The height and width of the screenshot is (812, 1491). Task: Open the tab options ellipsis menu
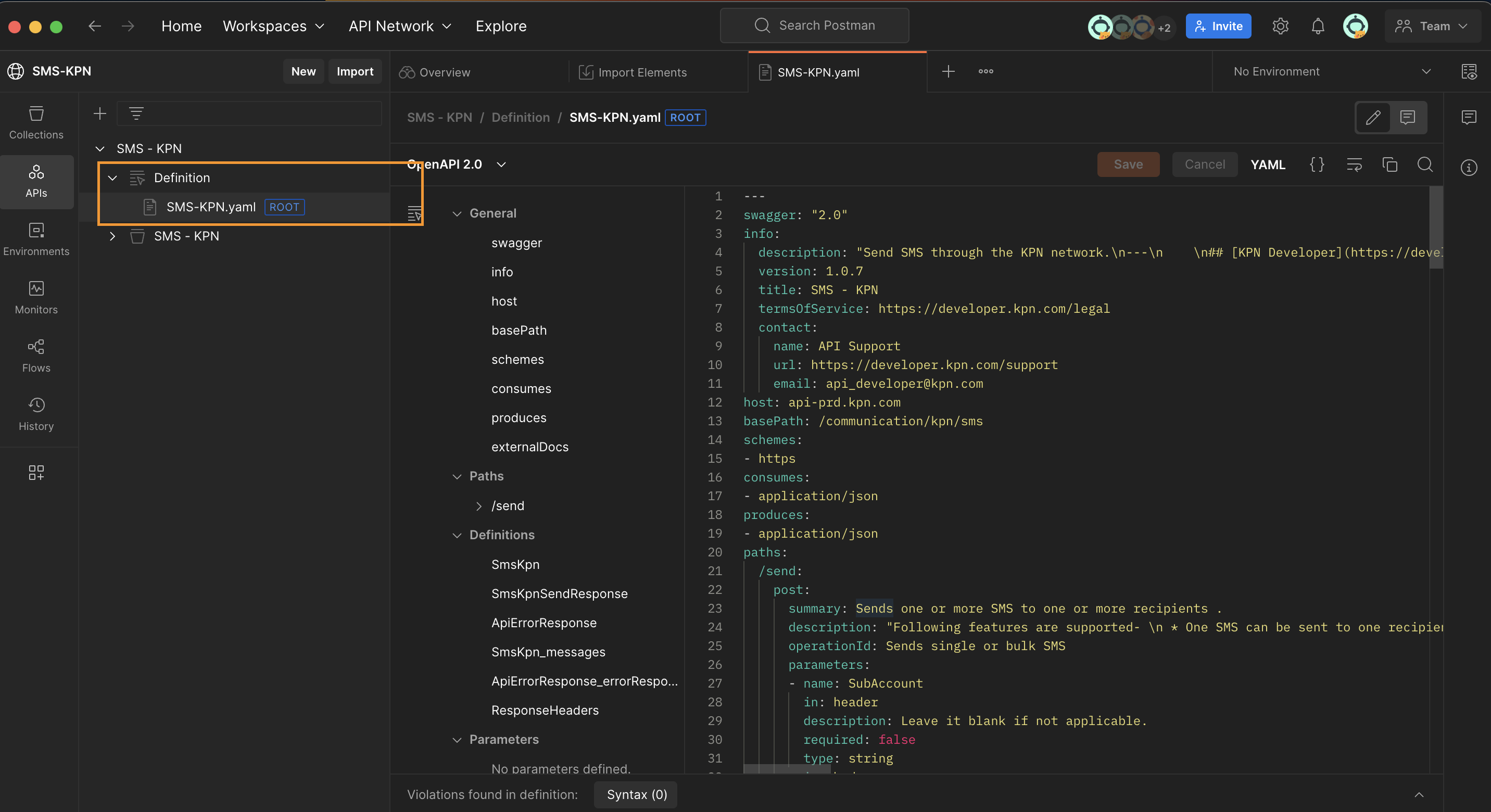pos(985,72)
